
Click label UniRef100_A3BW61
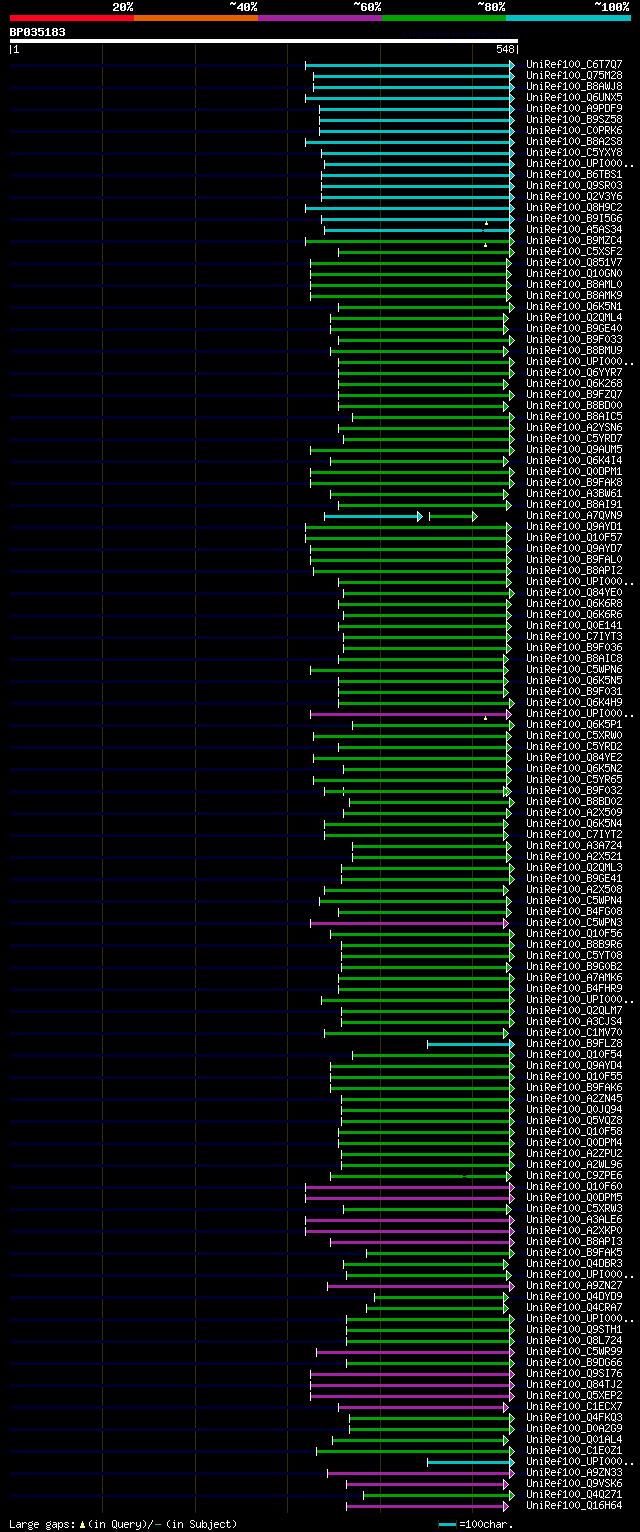pyautogui.click(x=574, y=493)
